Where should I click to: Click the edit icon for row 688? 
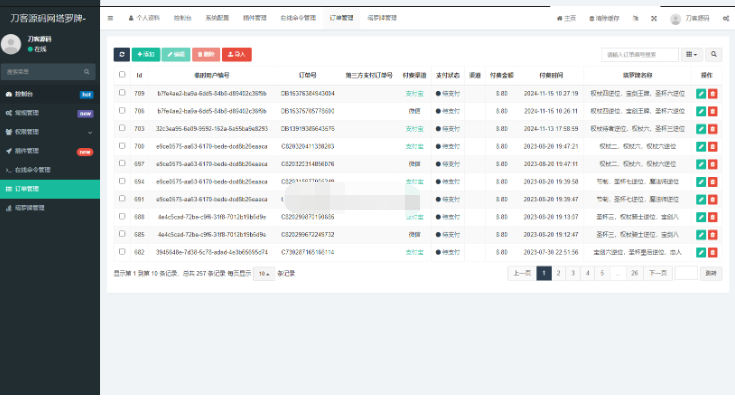701,217
